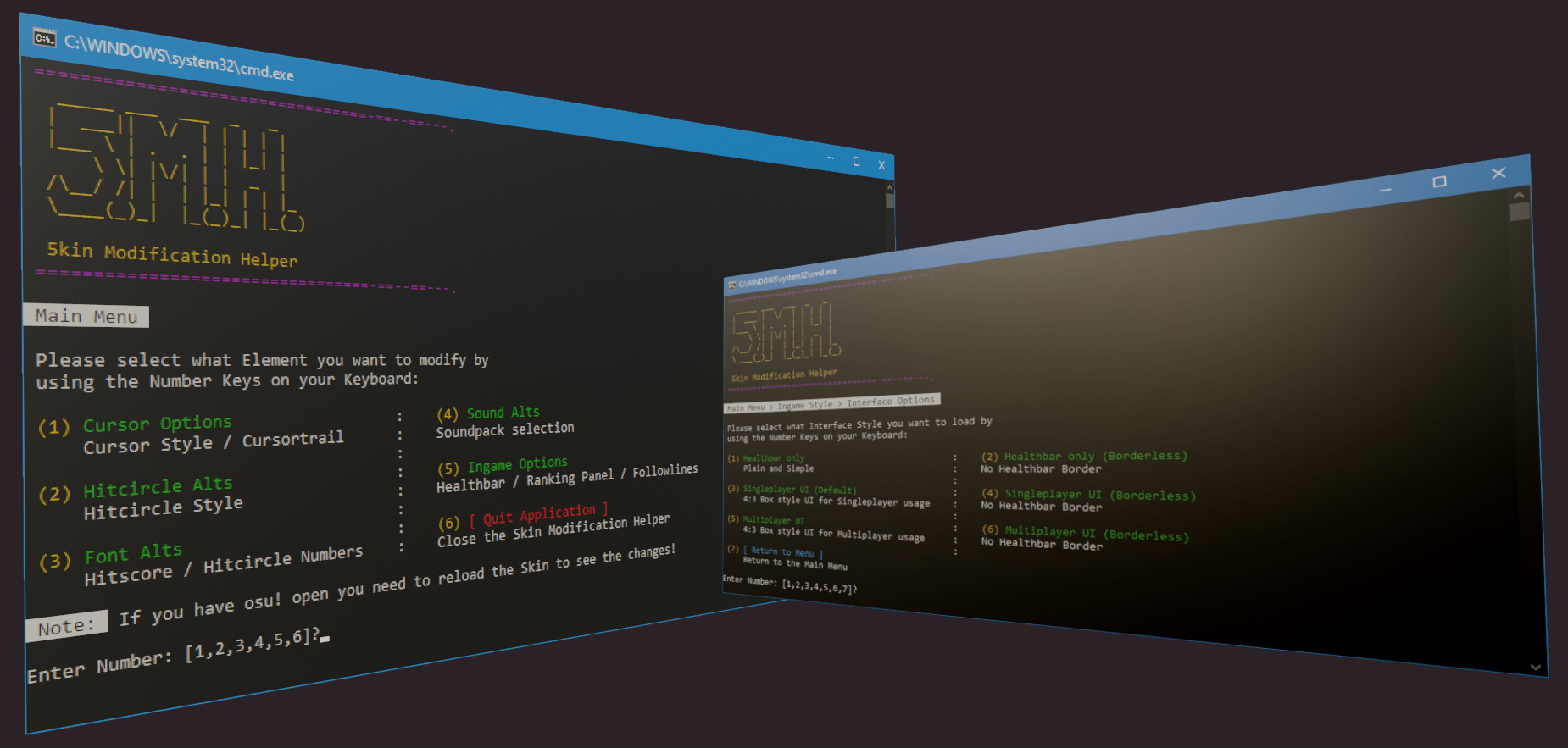Click 'Close the Skin Modification Helper' text

pos(553,530)
